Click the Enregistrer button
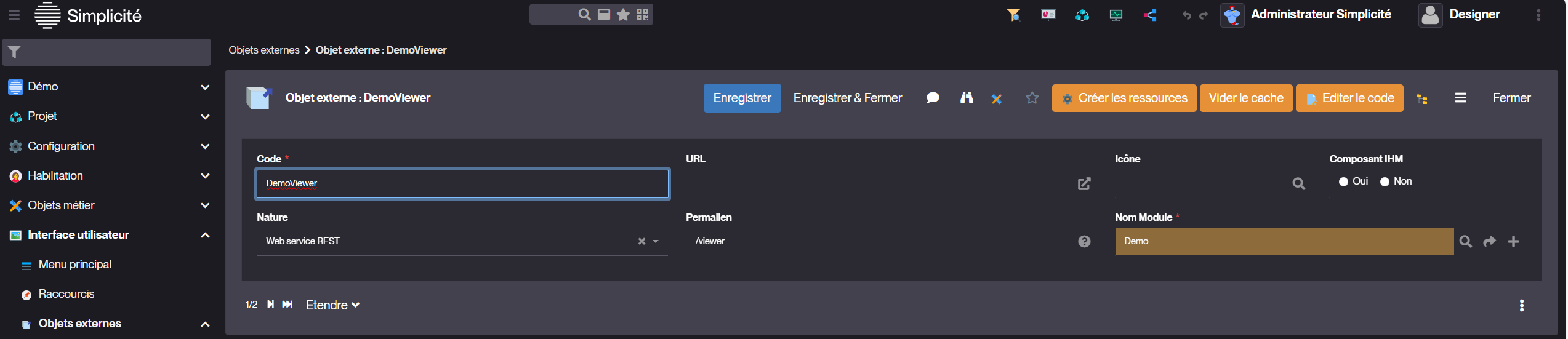 click(742, 98)
